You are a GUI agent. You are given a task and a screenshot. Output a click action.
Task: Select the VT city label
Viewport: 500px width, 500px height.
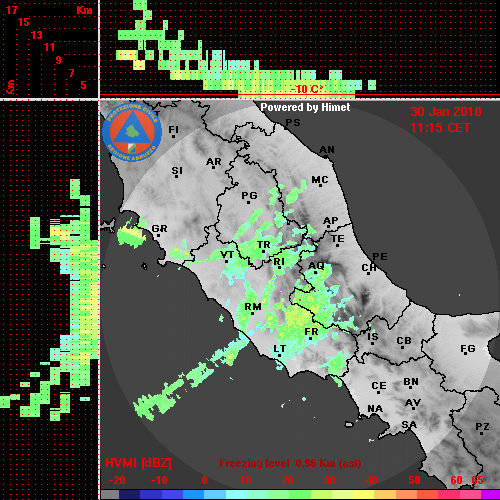pos(227,255)
